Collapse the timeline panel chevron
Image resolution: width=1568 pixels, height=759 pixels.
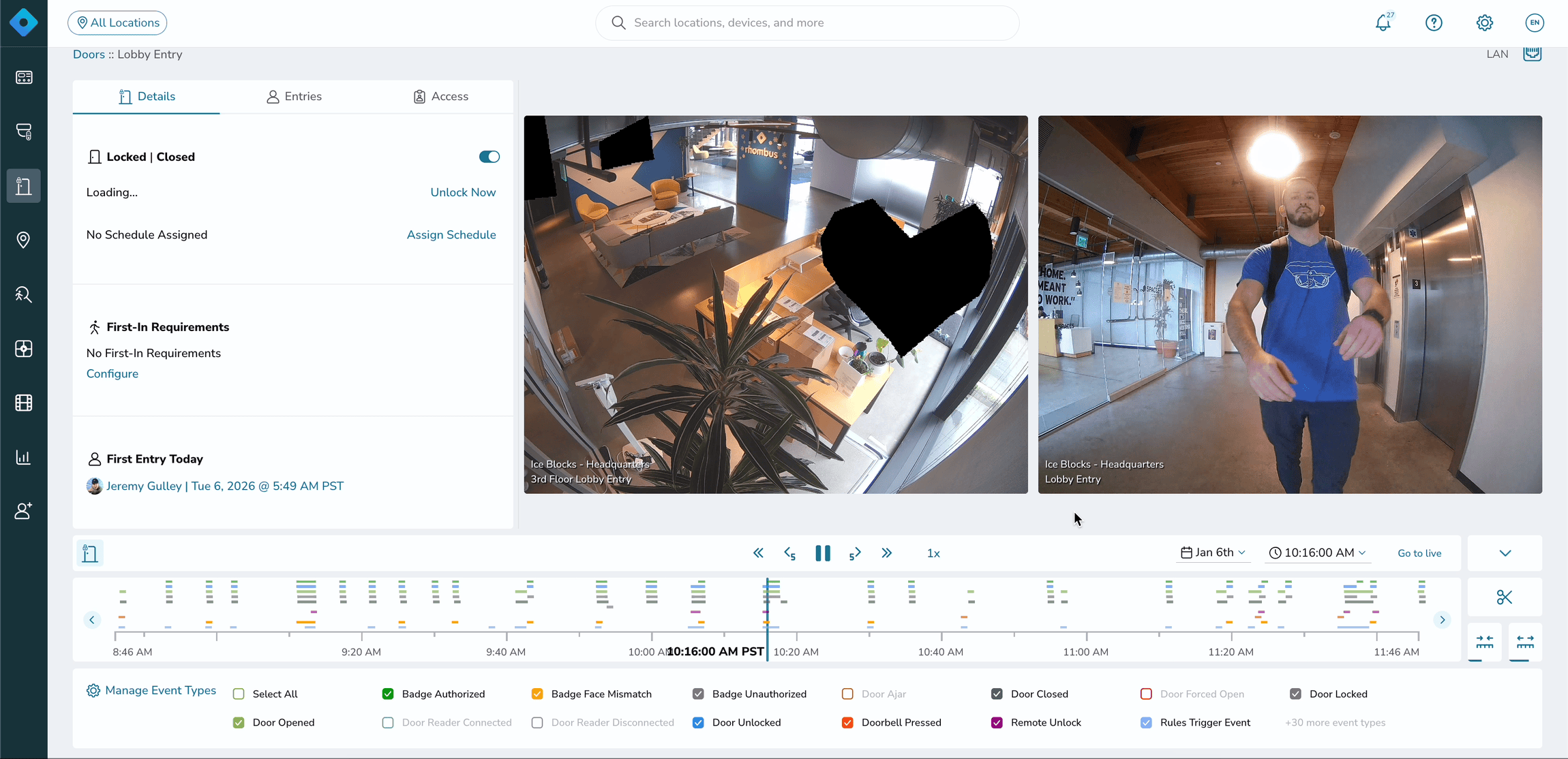pos(1505,553)
